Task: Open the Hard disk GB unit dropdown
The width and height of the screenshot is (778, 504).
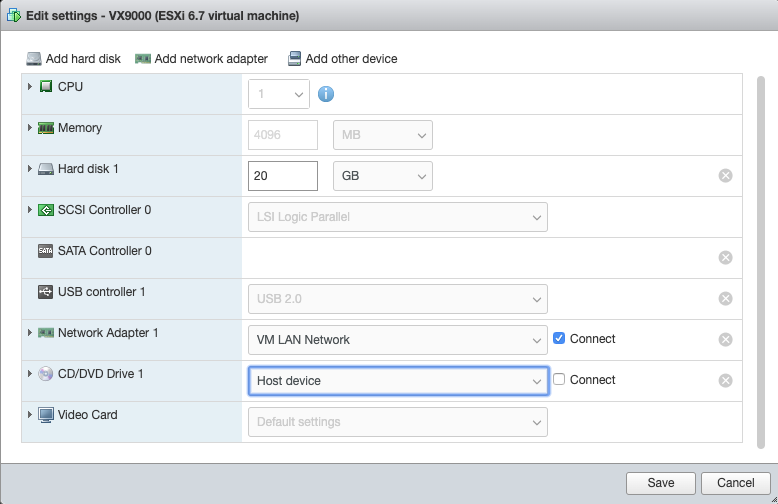Action: [383, 176]
